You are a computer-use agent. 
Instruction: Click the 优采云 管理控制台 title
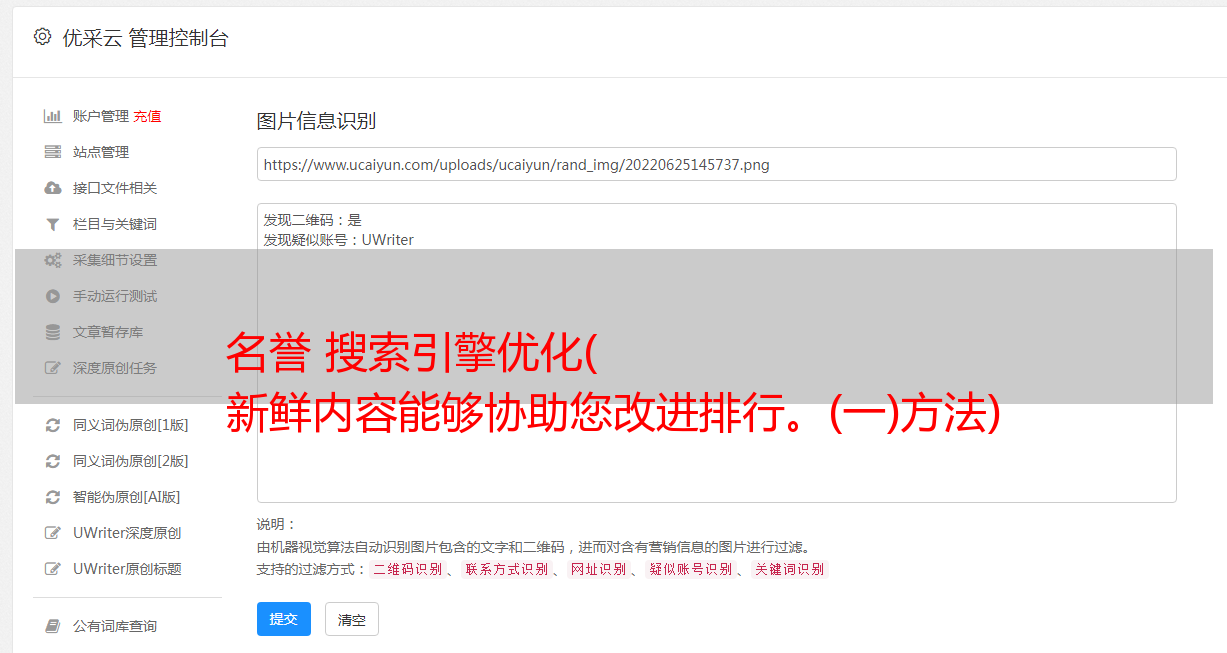pos(145,38)
